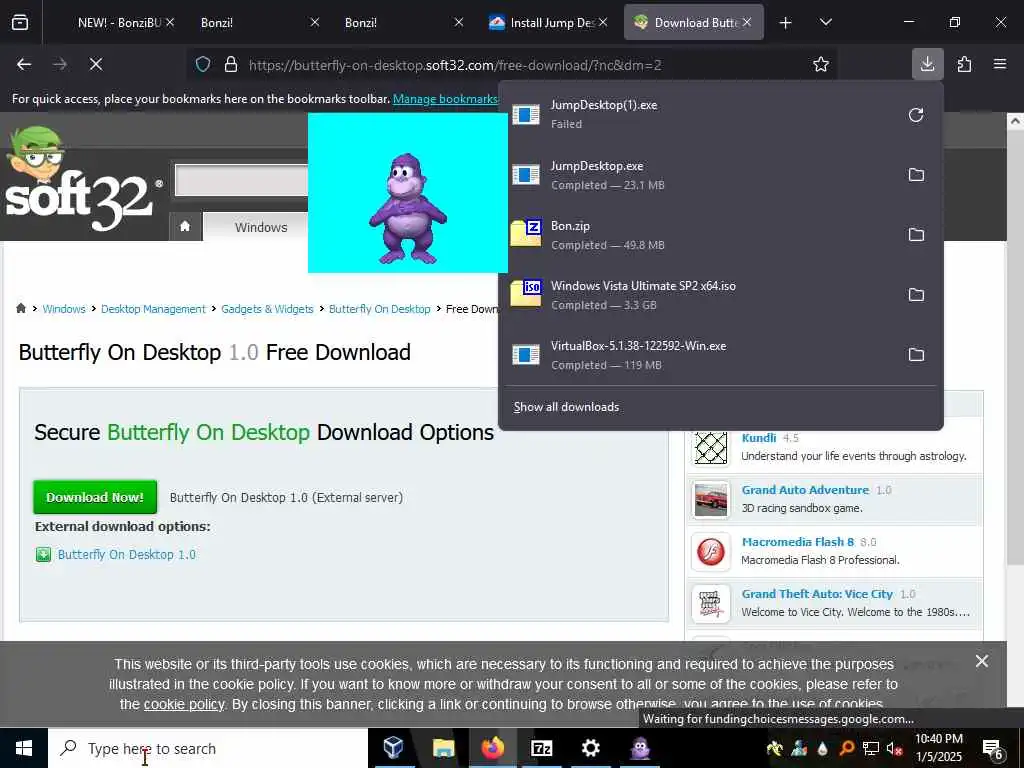The image size is (1024, 768).
Task: Open VirtualBox from taskbar
Action: point(393,748)
